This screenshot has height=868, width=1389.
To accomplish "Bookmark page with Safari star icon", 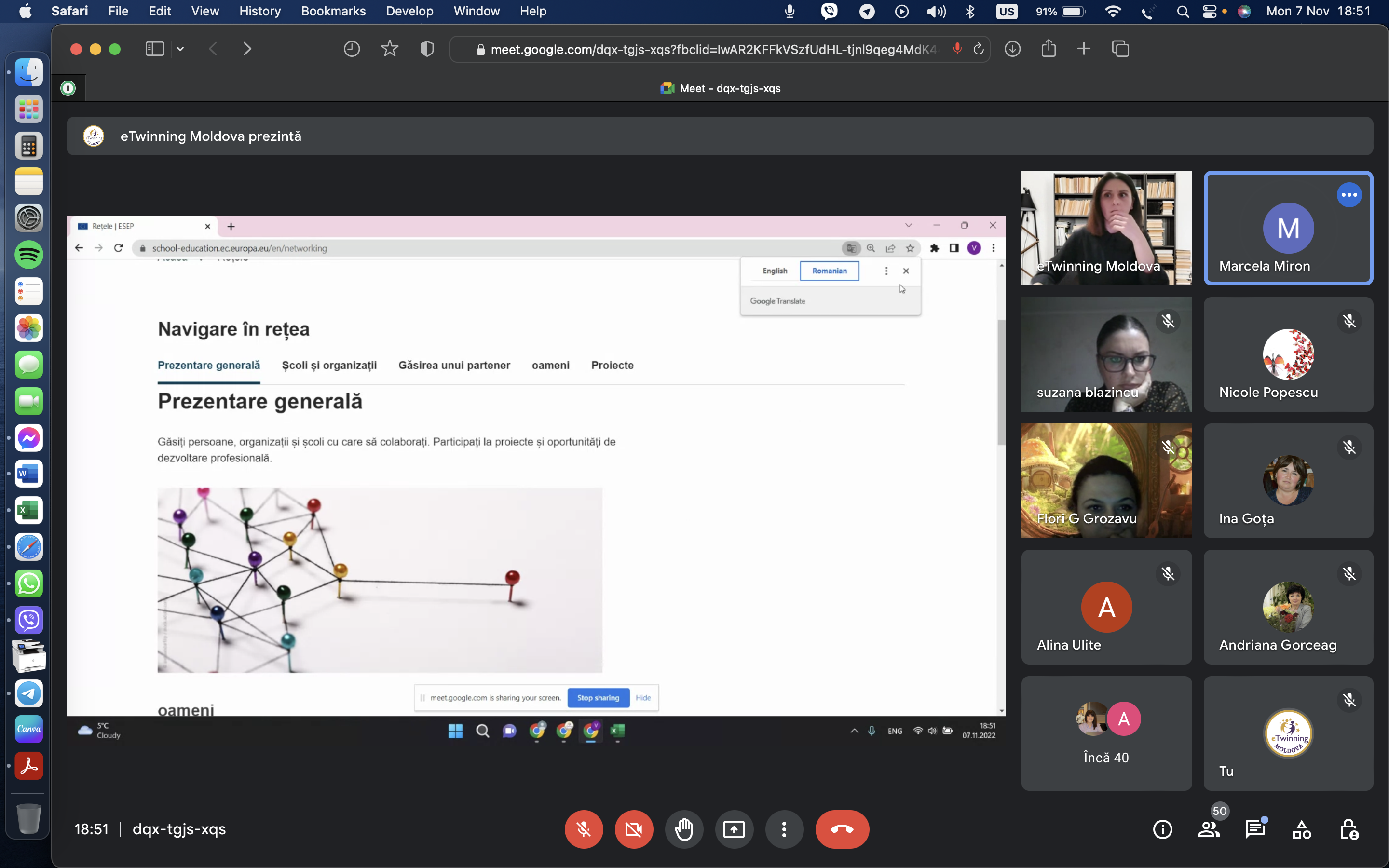I will pyautogui.click(x=389, y=49).
